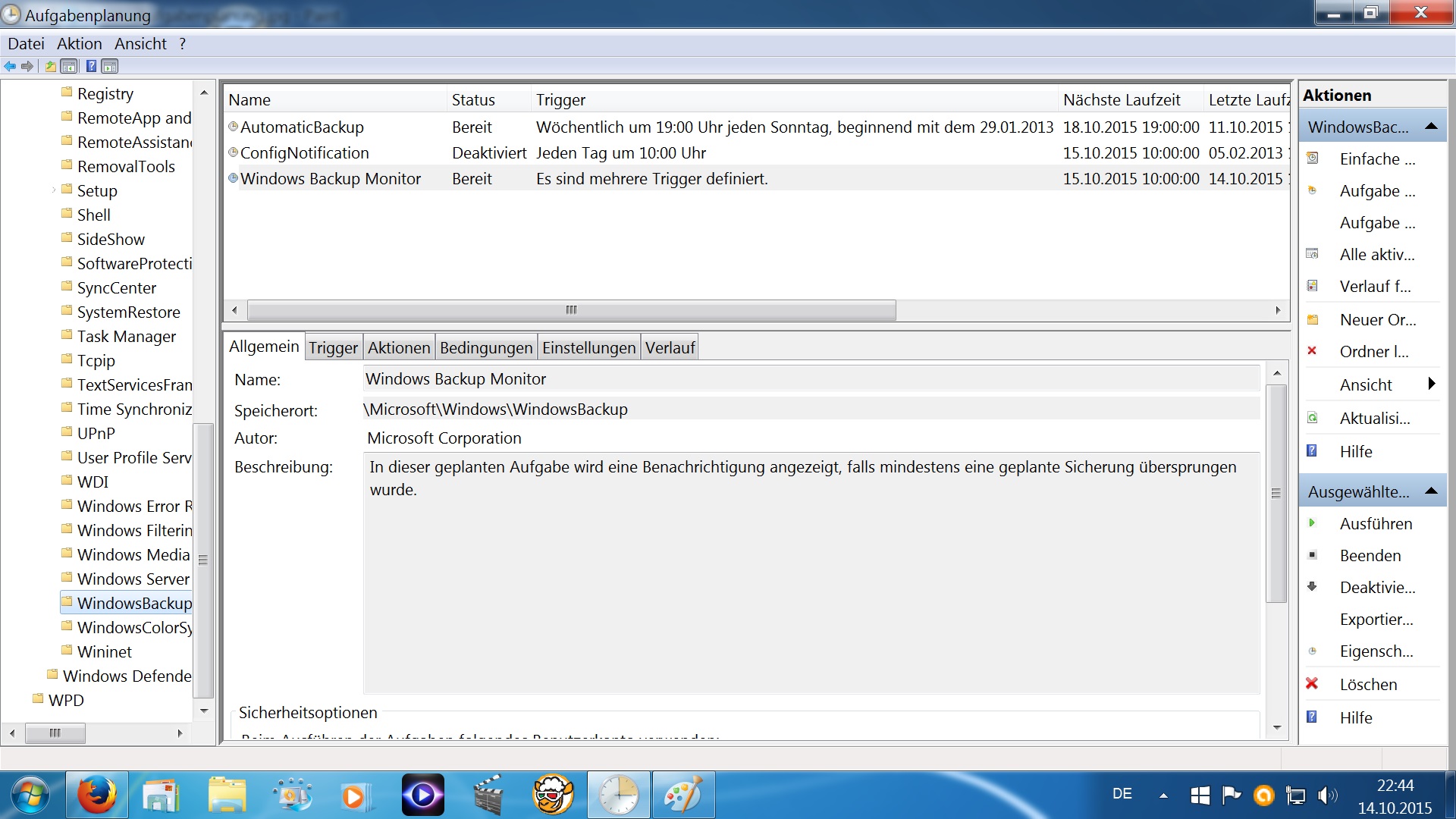Viewport: 1456px width, 819px height.
Task: Click the black square Beenden icon
Action: pyautogui.click(x=1313, y=555)
